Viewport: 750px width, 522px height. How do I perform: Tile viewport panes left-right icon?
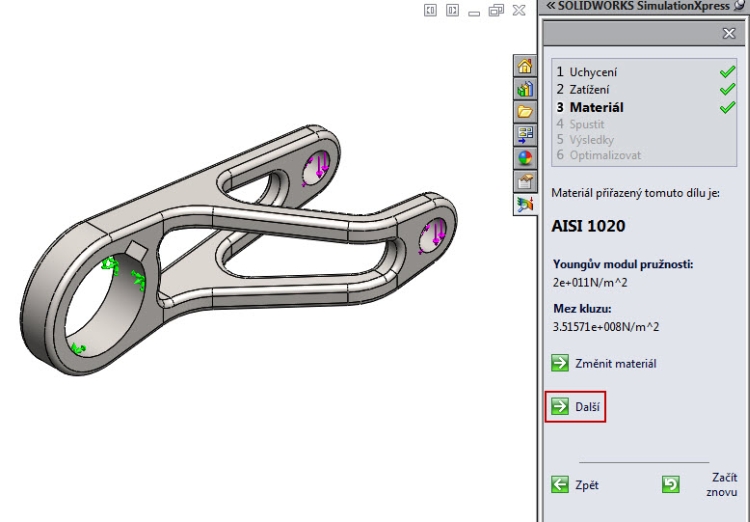click(x=430, y=10)
